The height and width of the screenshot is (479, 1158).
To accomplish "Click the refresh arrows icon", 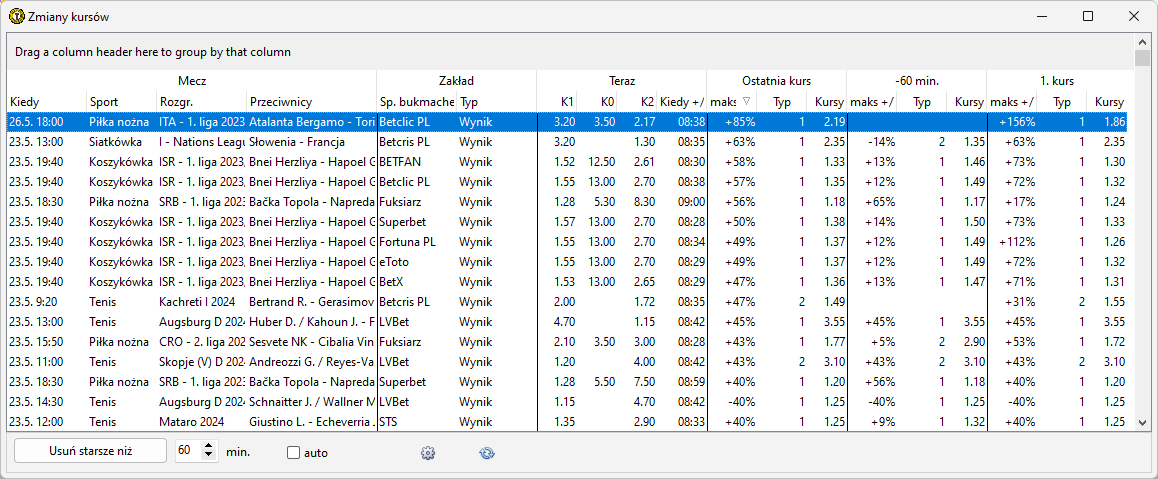I will coord(486,453).
